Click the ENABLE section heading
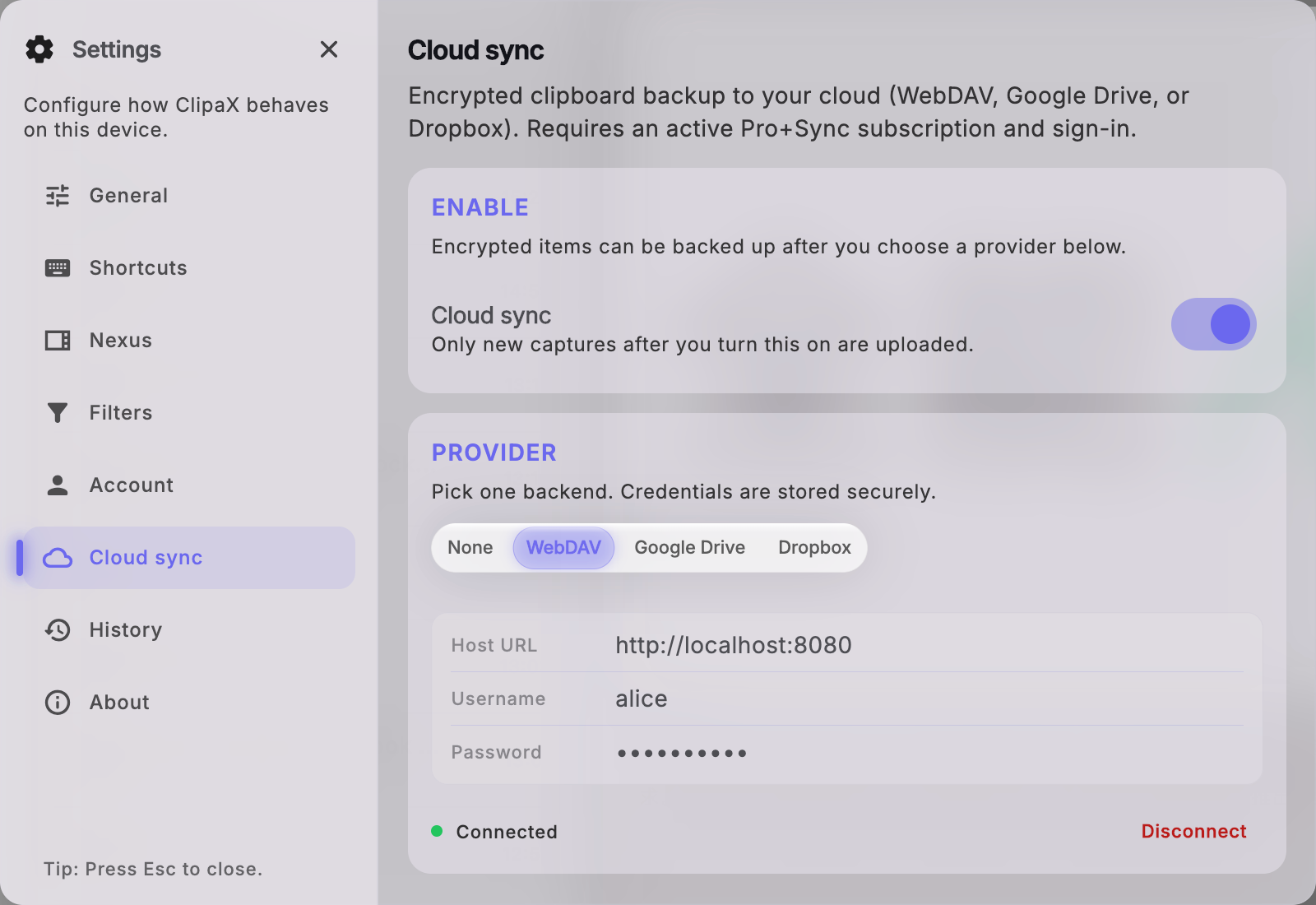The width and height of the screenshot is (1316, 905). click(x=480, y=207)
